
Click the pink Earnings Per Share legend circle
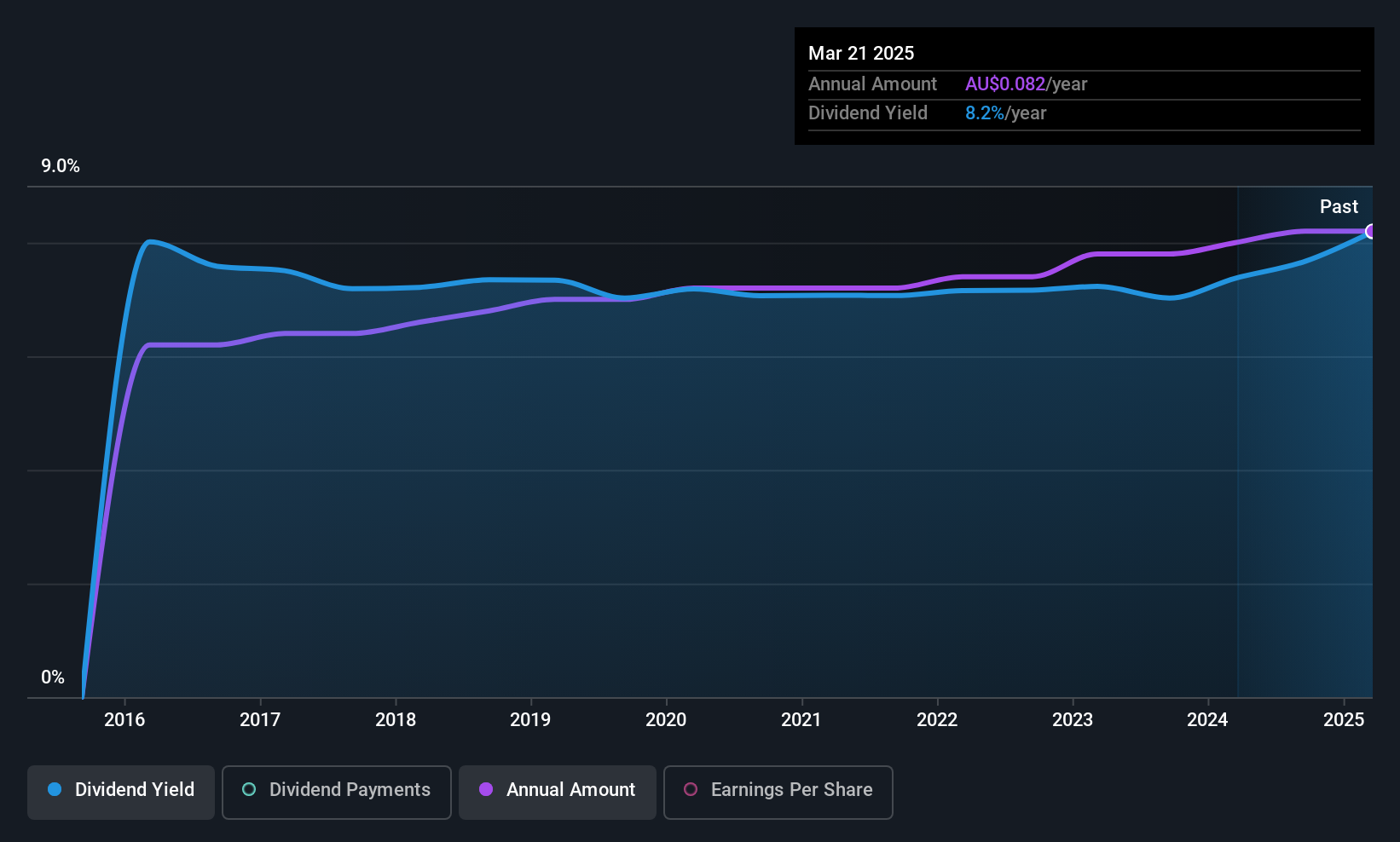[x=691, y=789]
